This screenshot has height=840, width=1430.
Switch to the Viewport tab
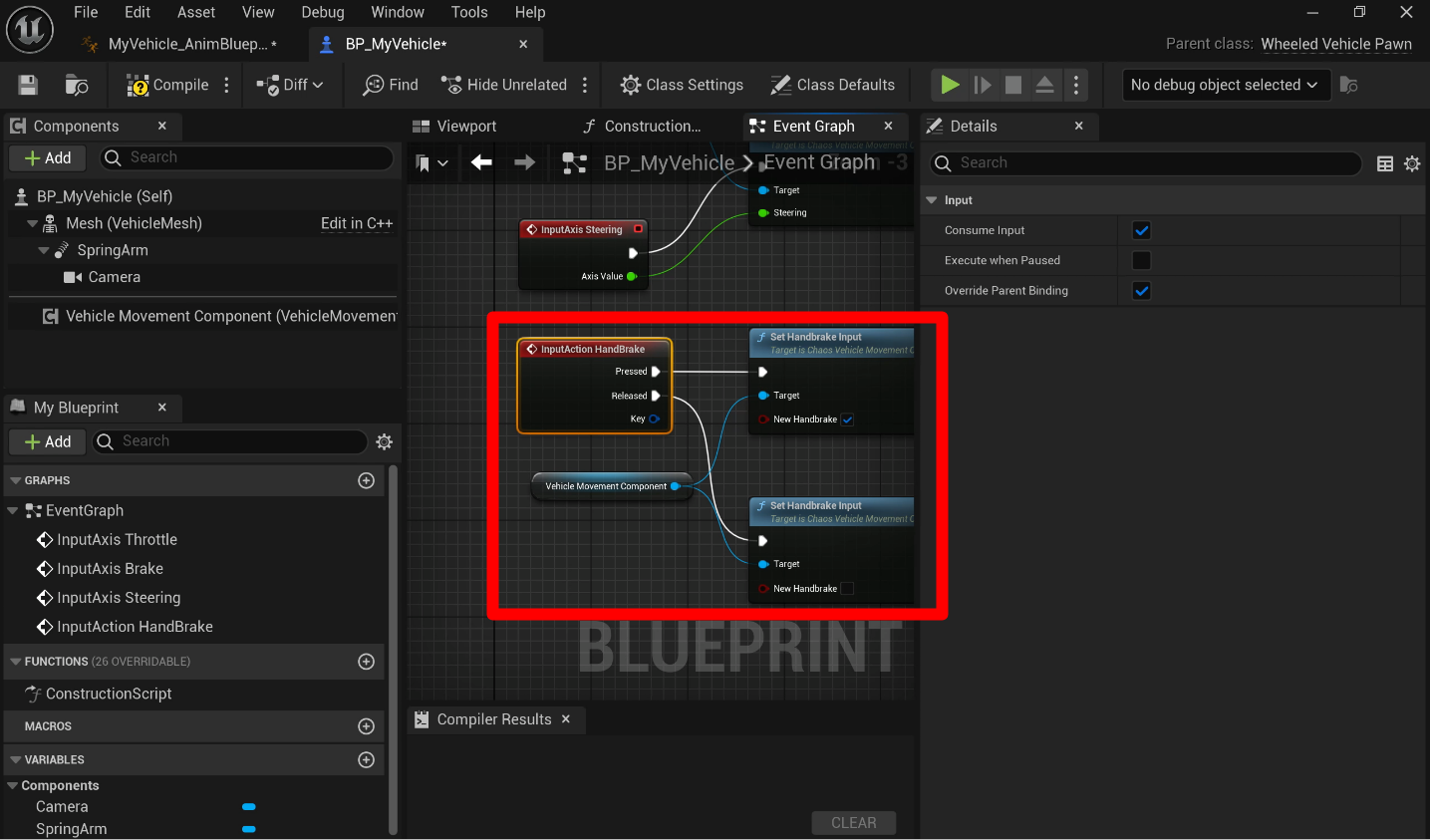[x=455, y=127]
